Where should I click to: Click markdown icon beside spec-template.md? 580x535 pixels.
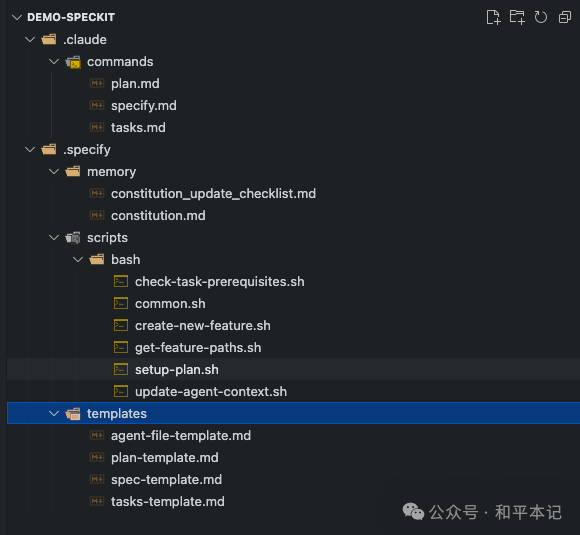[97, 479]
